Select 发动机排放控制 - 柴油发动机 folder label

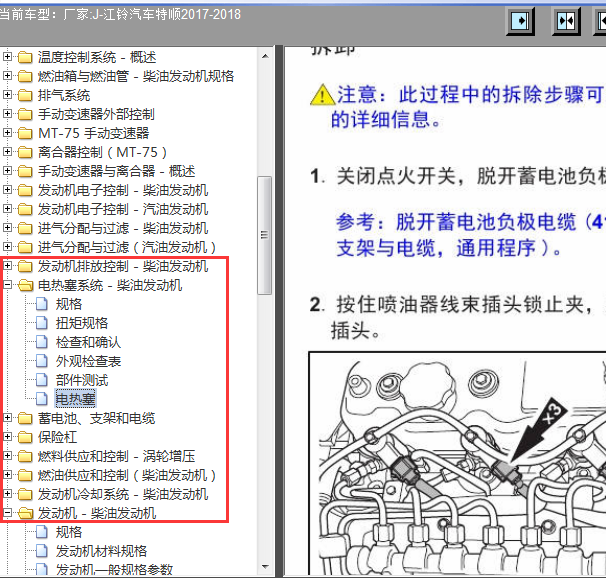click(123, 266)
